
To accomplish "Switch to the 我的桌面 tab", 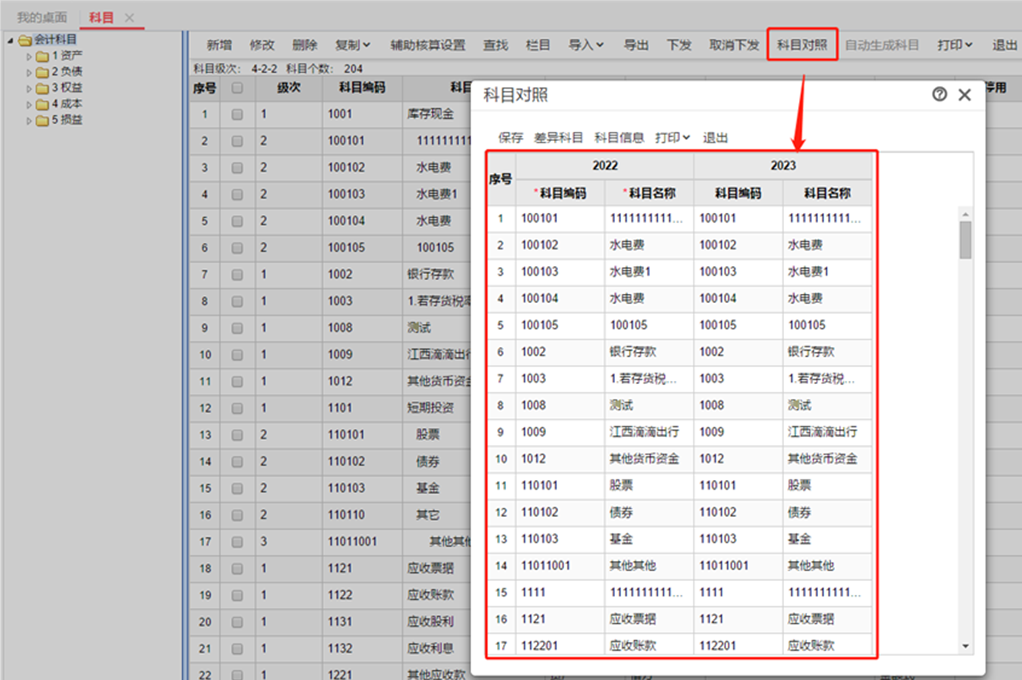I will click(42, 18).
